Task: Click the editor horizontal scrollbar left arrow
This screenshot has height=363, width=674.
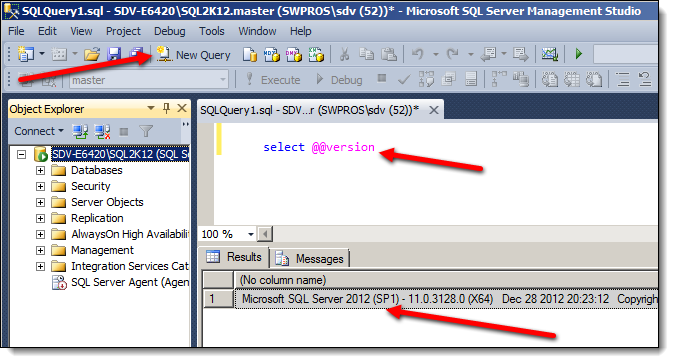Action: [265, 234]
